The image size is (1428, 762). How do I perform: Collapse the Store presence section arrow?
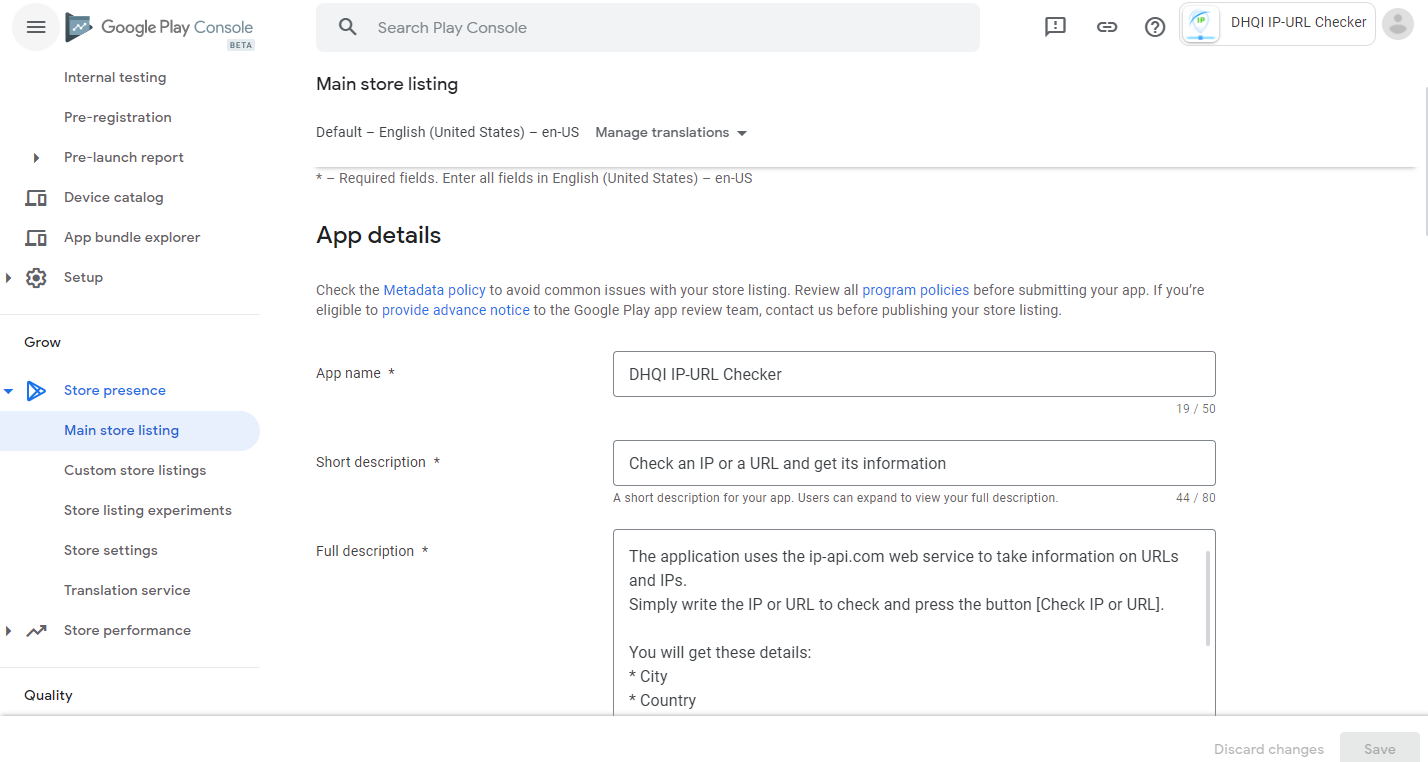click(9, 391)
